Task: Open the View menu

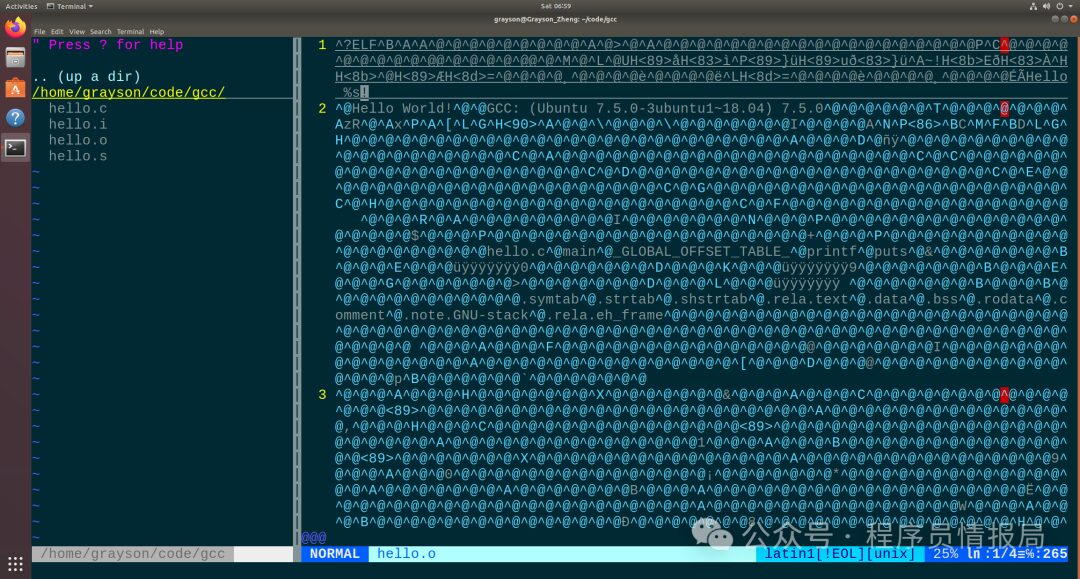Action: (x=77, y=32)
